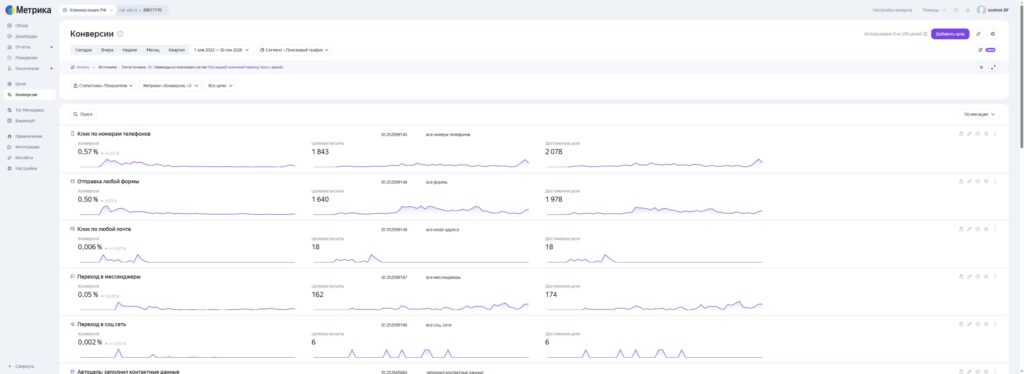Remove the Тип источника filter chip

pos(150,67)
